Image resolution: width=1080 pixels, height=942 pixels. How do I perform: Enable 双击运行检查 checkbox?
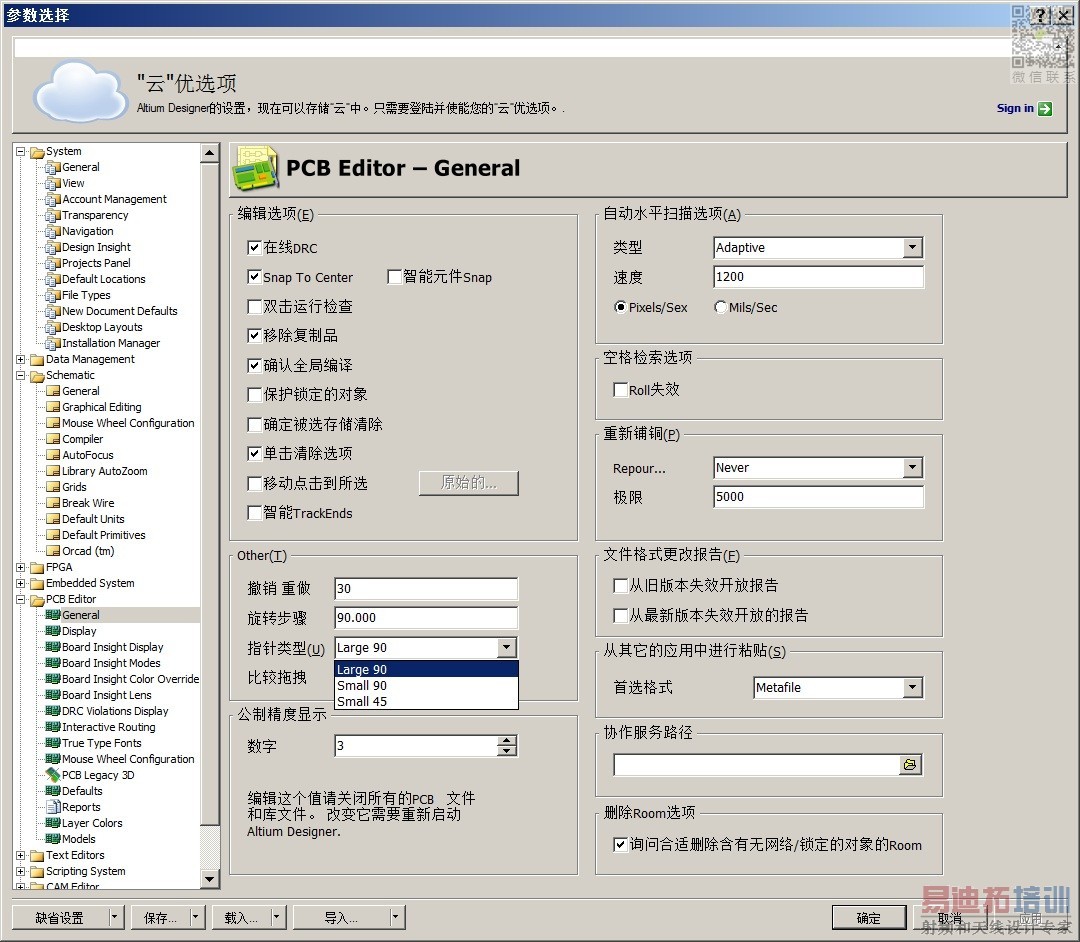254,306
